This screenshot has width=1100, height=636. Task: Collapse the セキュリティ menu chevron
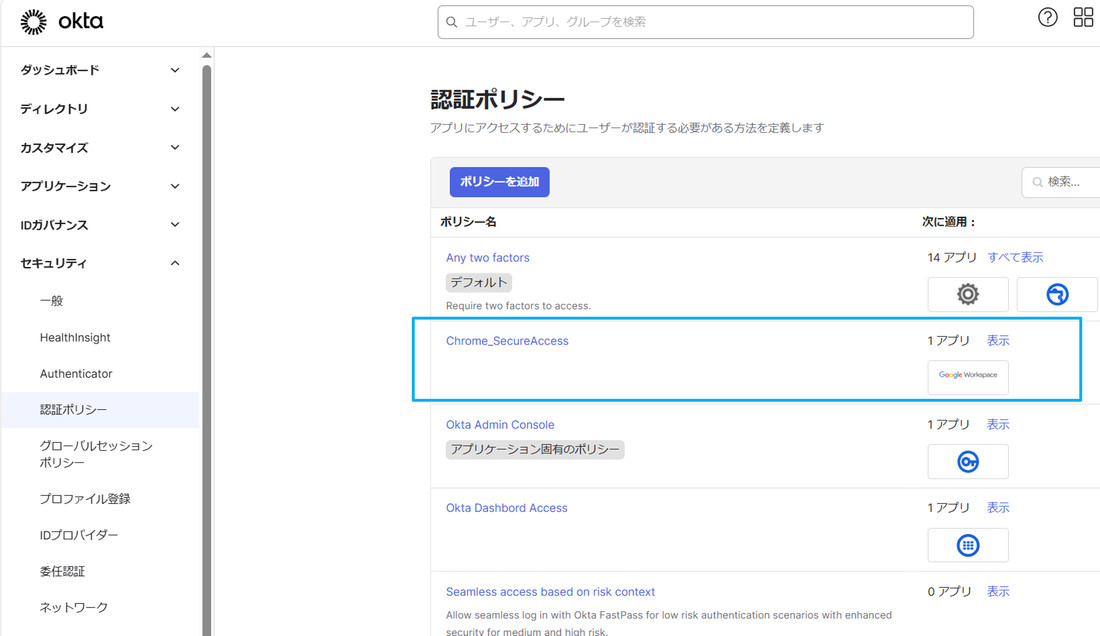175,263
